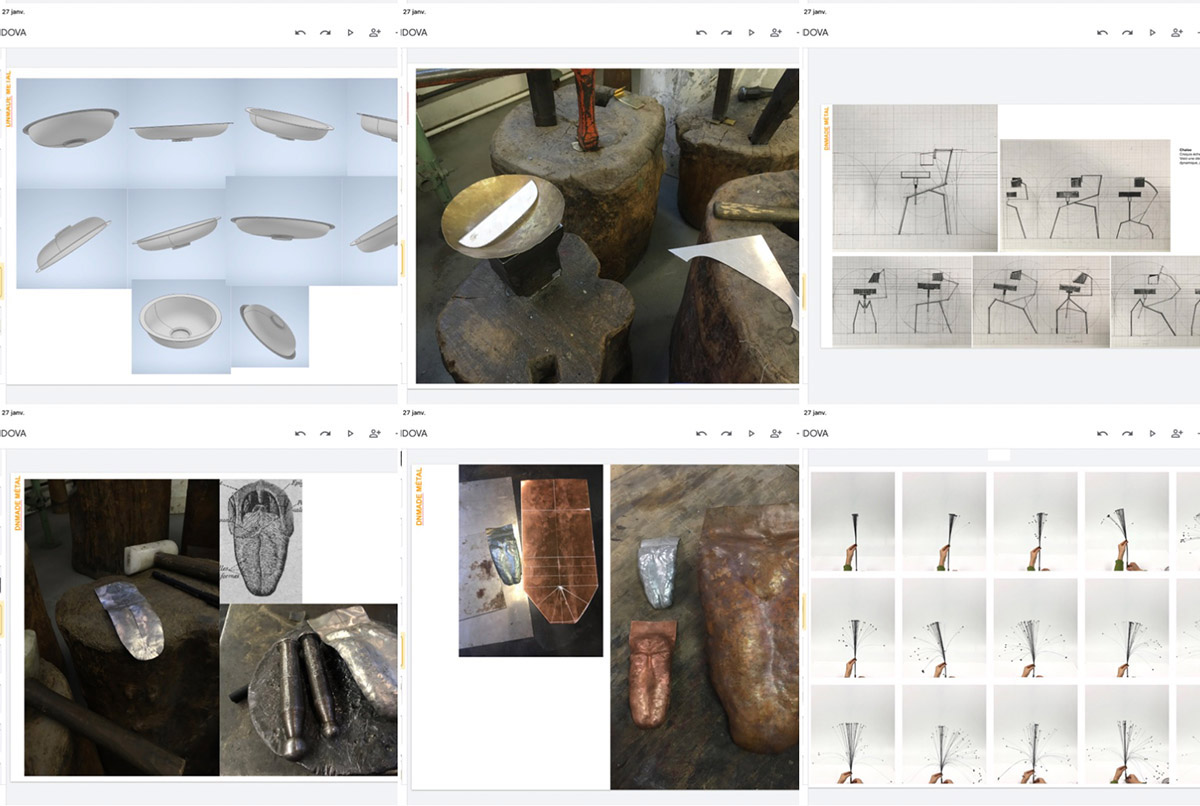Redo in the tongue anatomy slide window
The width and height of the screenshot is (1200, 806).
[x=325, y=433]
